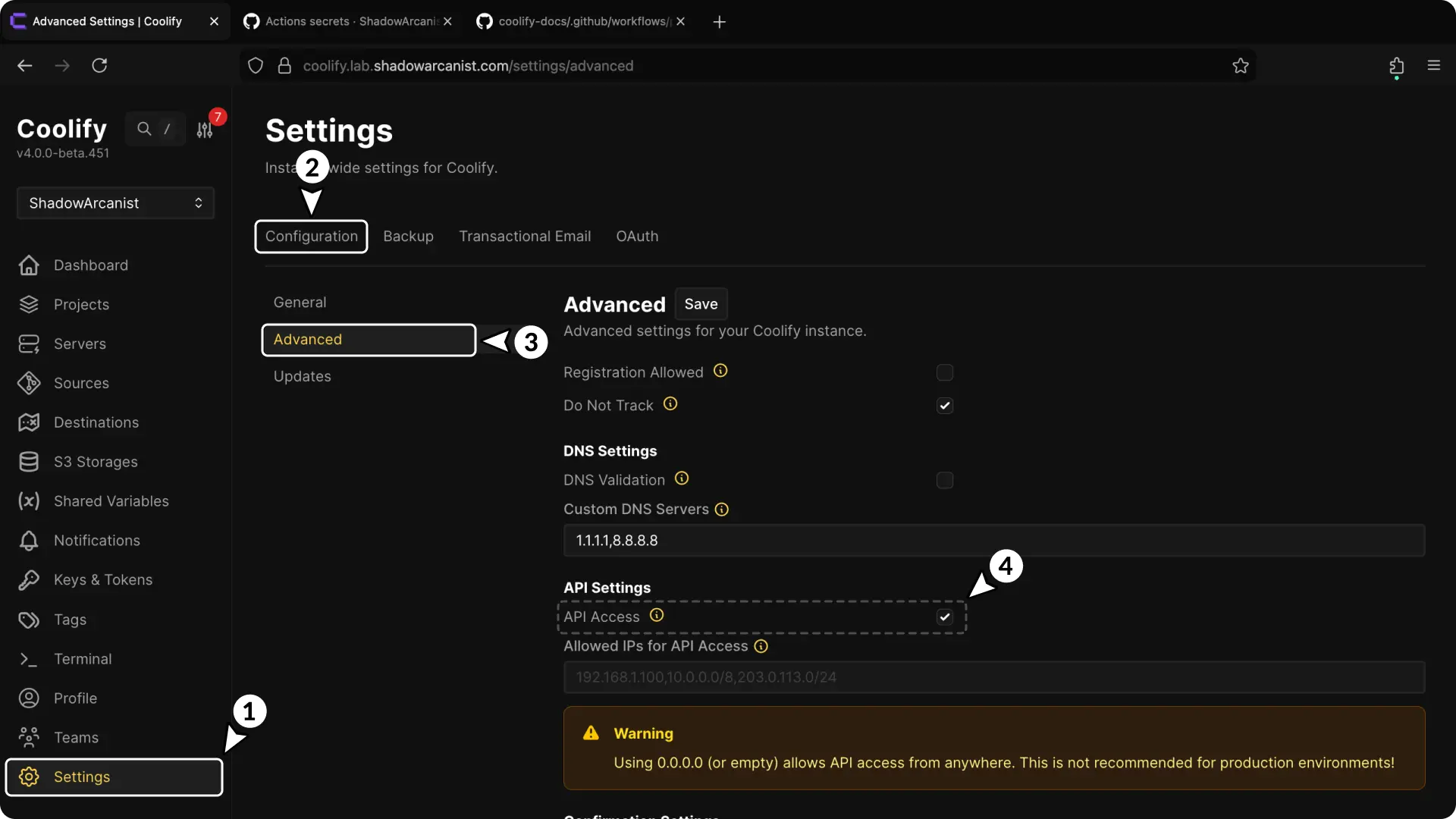The image size is (1456, 819).
Task: Disable the Do Not Track checkbox
Action: [944, 406]
